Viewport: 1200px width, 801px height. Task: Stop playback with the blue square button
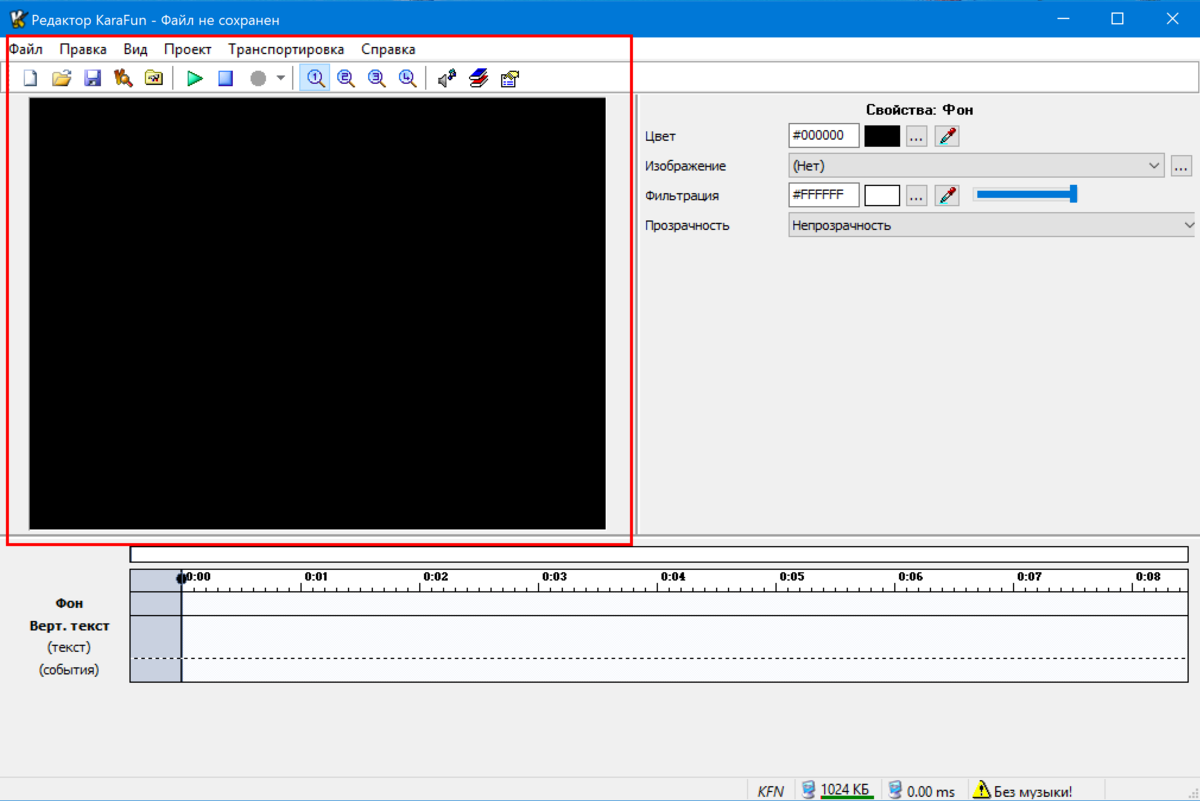click(226, 78)
